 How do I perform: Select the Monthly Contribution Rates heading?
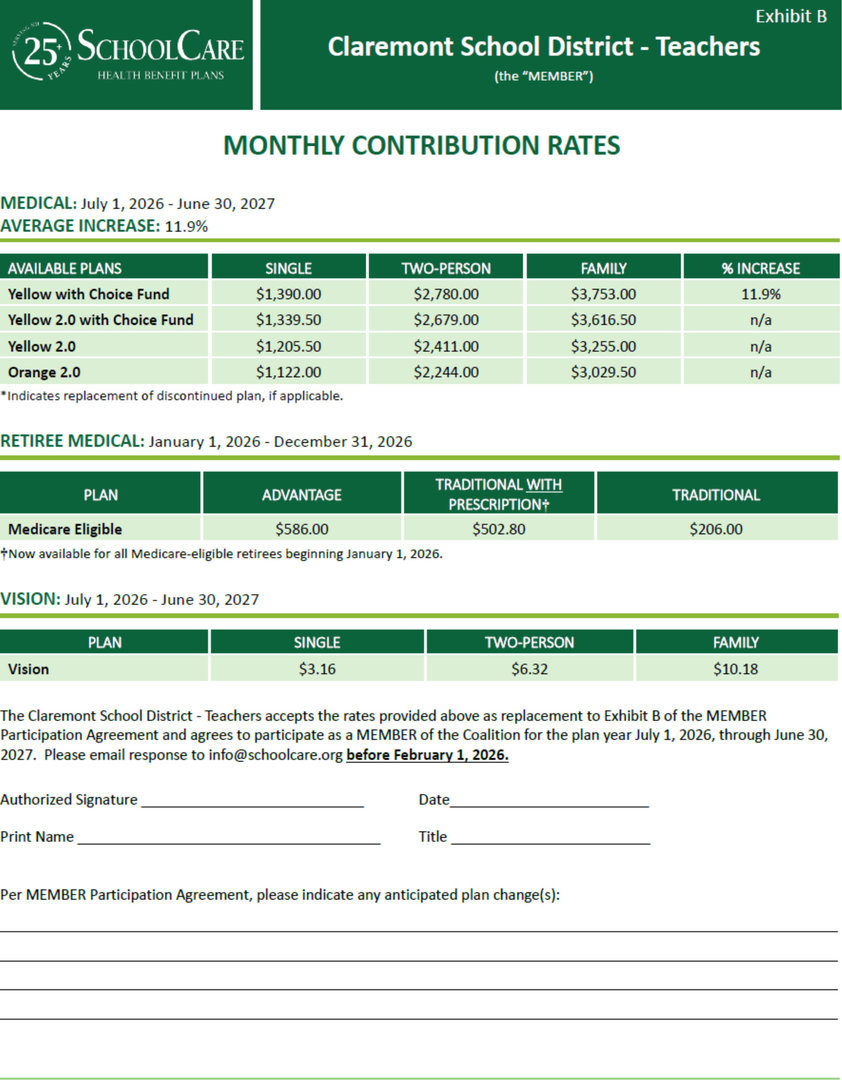[421, 146]
